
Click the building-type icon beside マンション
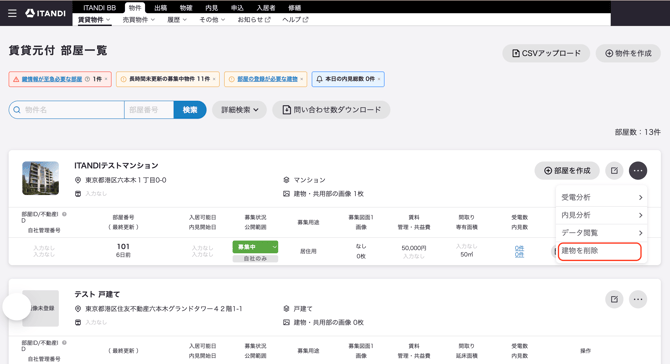pyautogui.click(x=286, y=180)
